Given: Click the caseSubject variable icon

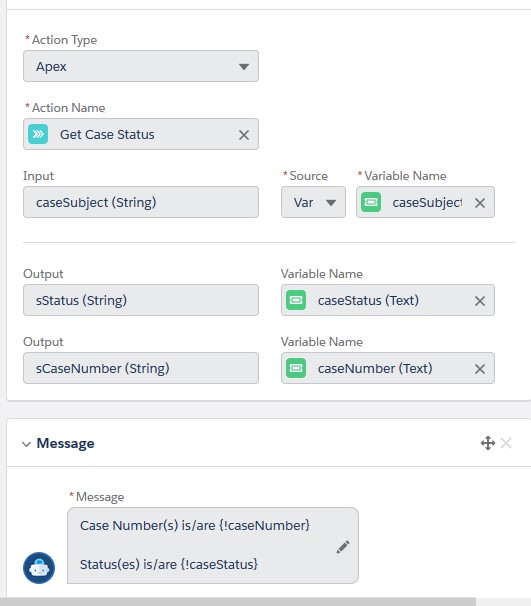Looking at the screenshot, I should pos(371,202).
